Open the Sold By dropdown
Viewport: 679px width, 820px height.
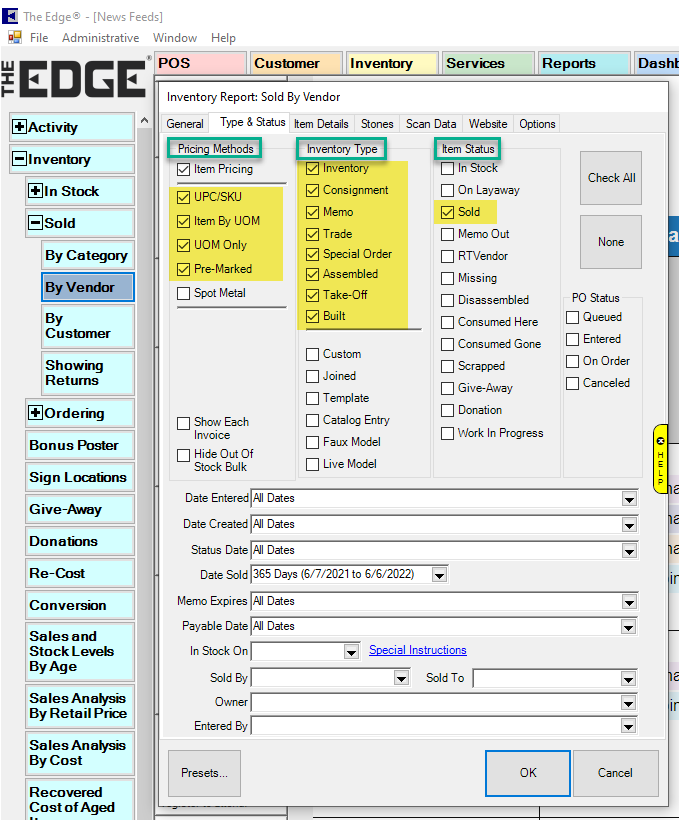click(x=401, y=678)
